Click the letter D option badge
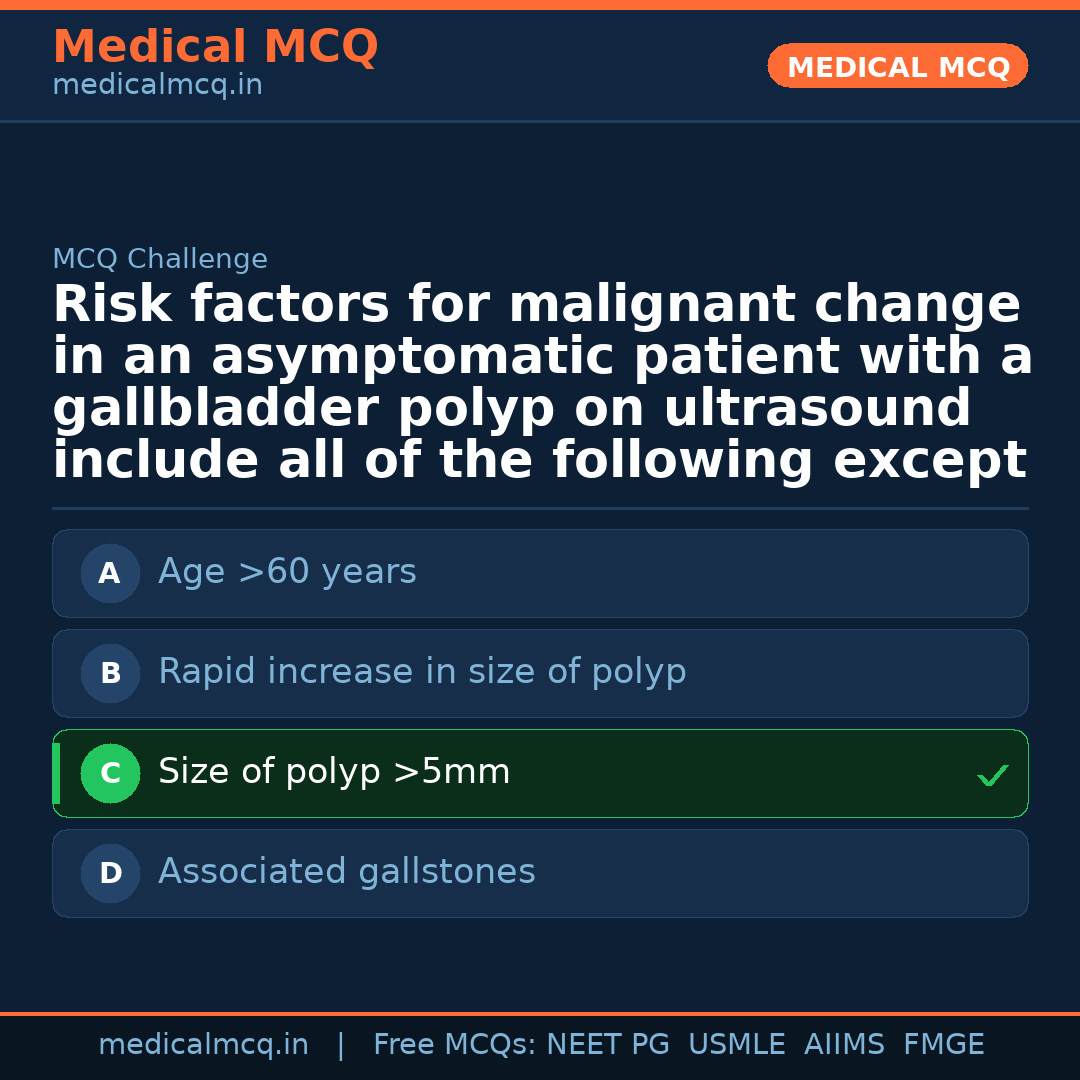The width and height of the screenshot is (1080, 1080). coord(110,874)
